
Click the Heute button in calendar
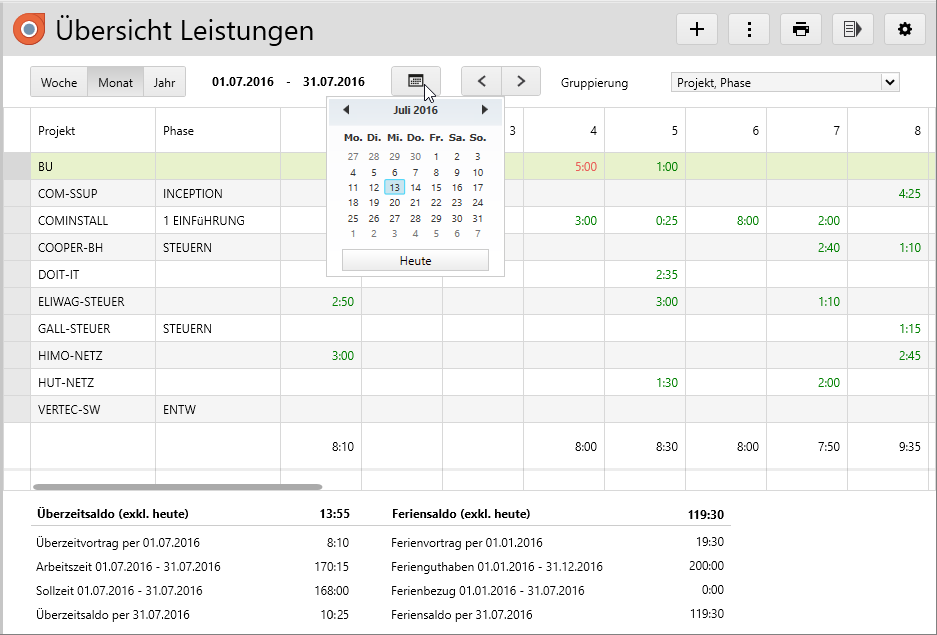tap(415, 261)
